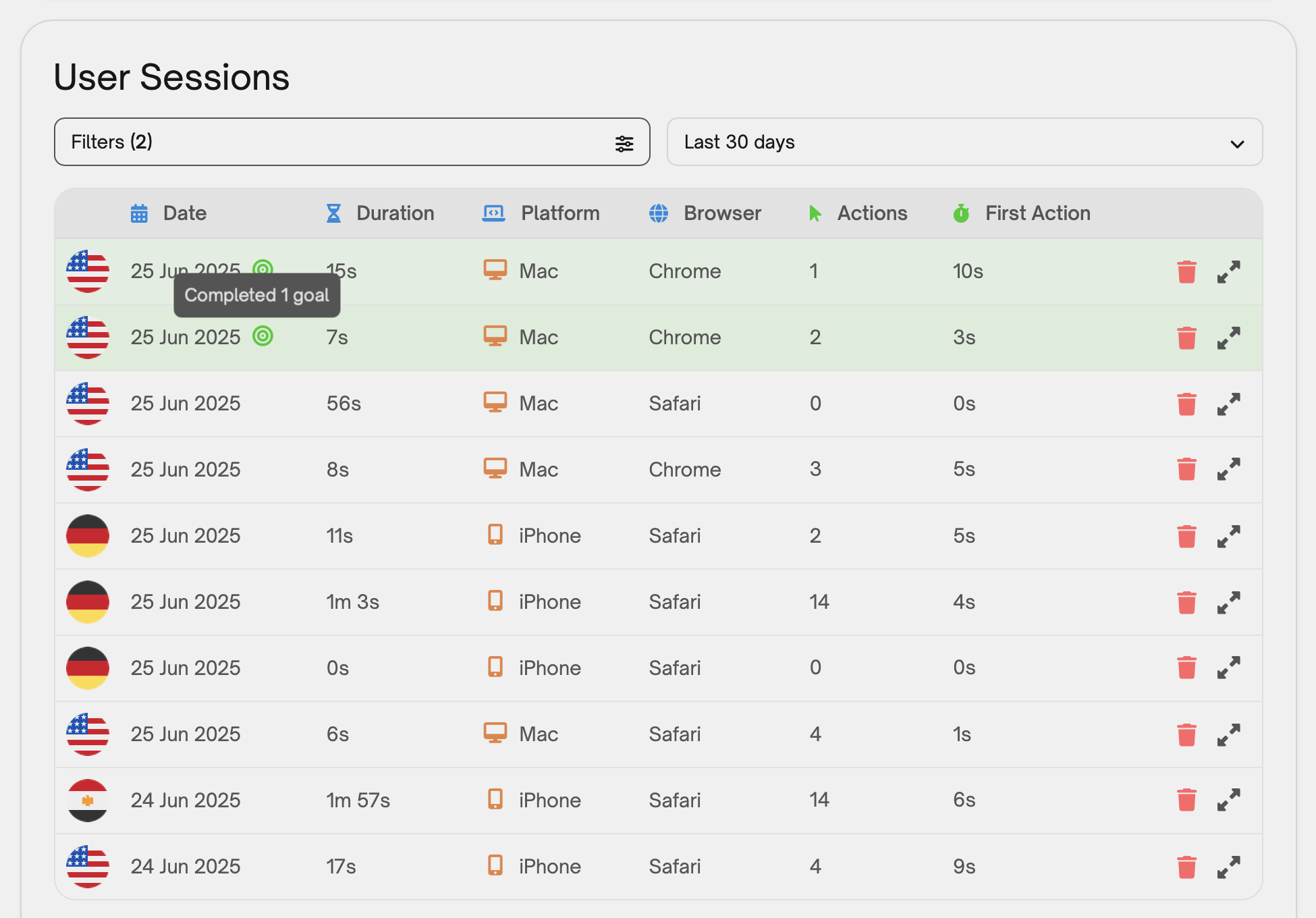
Task: Delete the 0s iPhone session
Action: click(x=1186, y=668)
